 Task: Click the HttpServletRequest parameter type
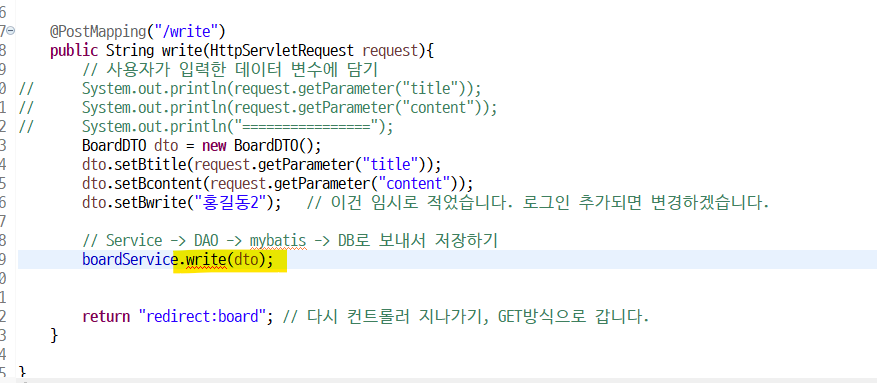[x=282, y=51]
